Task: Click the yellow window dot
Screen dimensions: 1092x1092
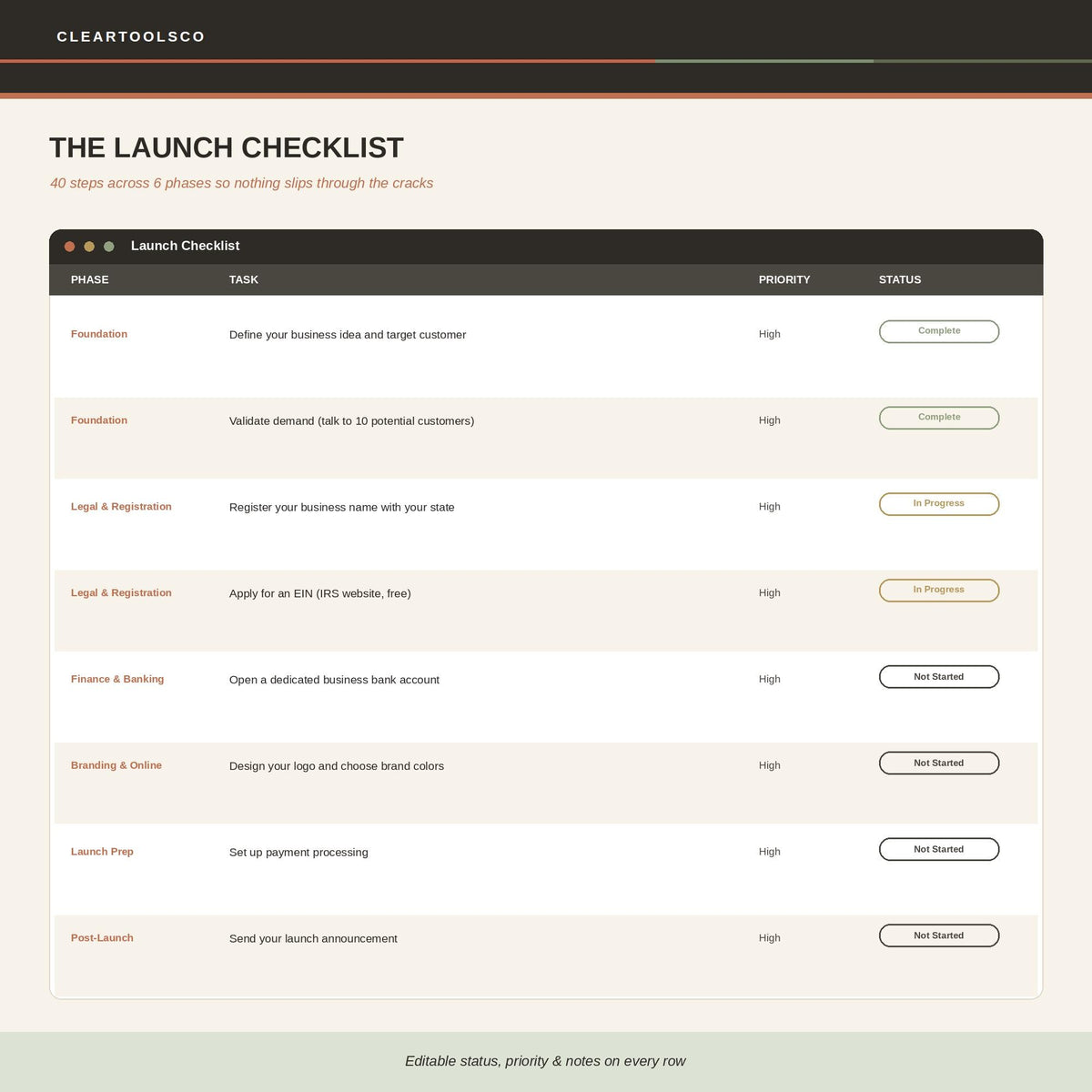Action: 89,247
